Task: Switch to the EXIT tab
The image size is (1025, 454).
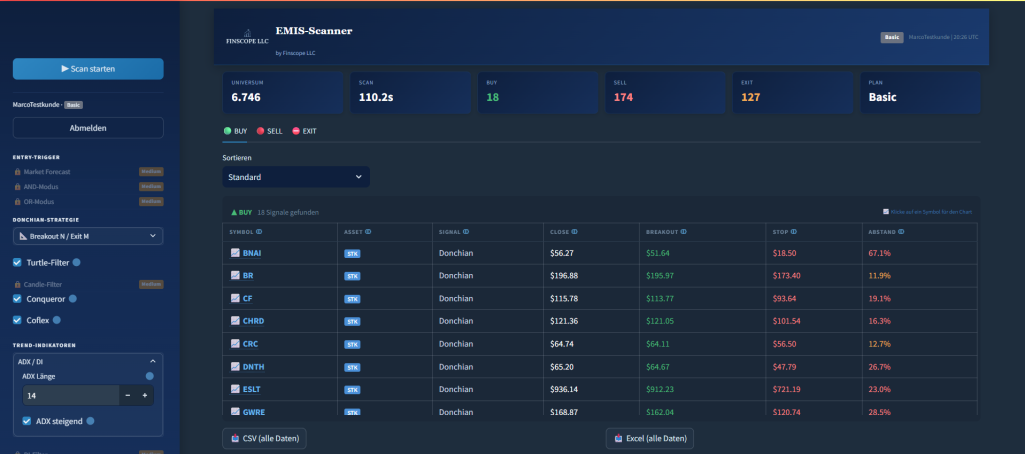Action: tap(304, 131)
